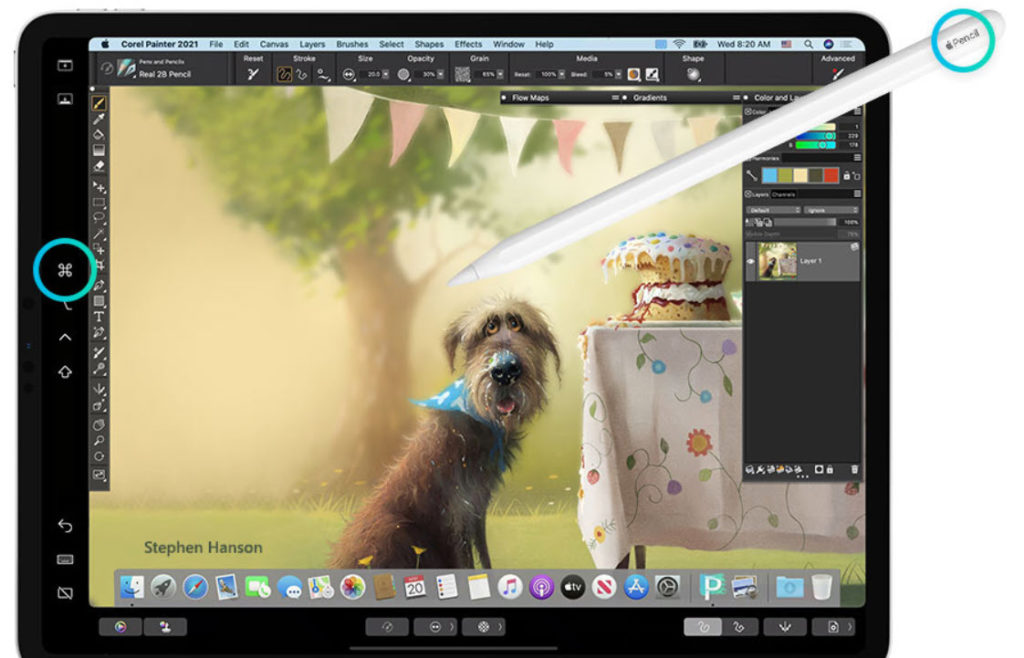Adjust the layer opacity slider
This screenshot has height=658, width=1024.
(x=805, y=223)
